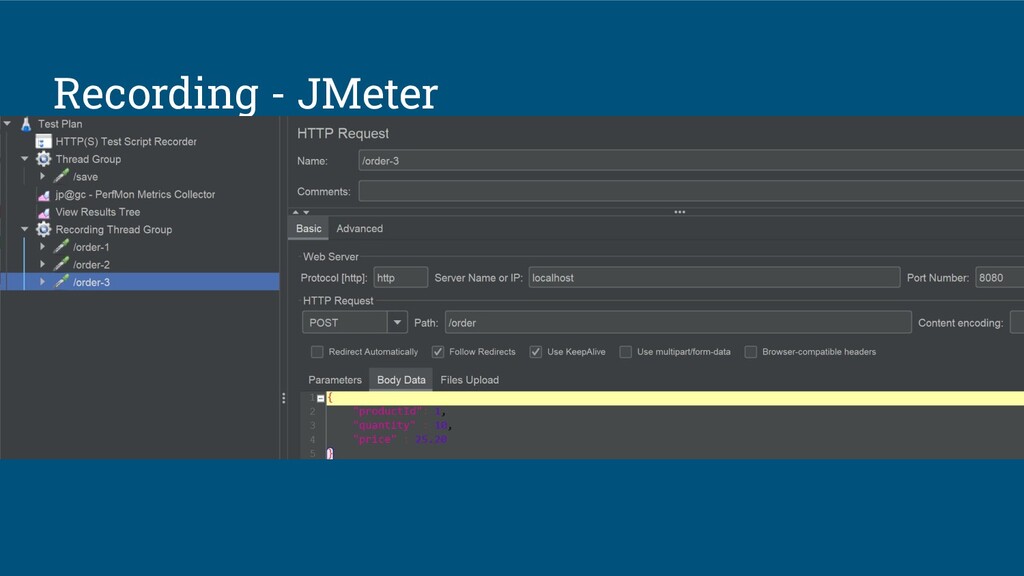Click the Recording Thread Group gear icon
The height and width of the screenshot is (576, 1024).
point(43,229)
